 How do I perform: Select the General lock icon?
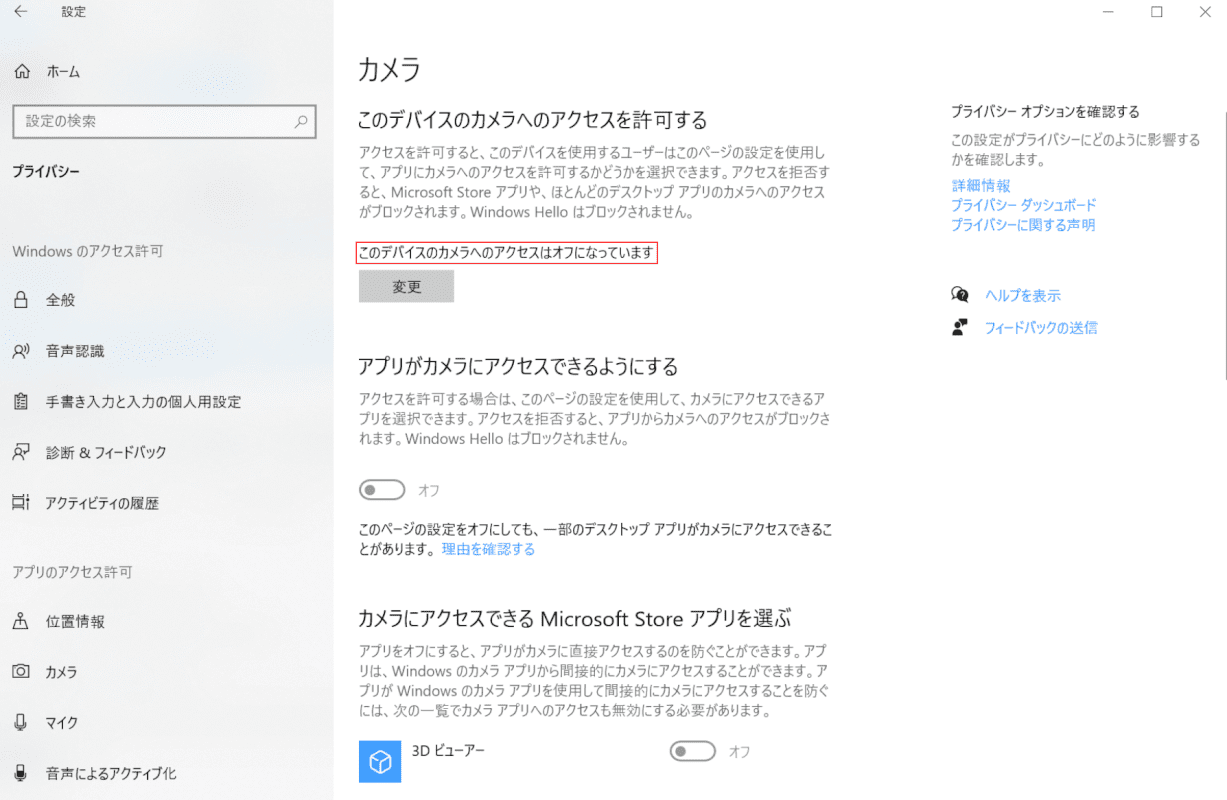coord(21,300)
